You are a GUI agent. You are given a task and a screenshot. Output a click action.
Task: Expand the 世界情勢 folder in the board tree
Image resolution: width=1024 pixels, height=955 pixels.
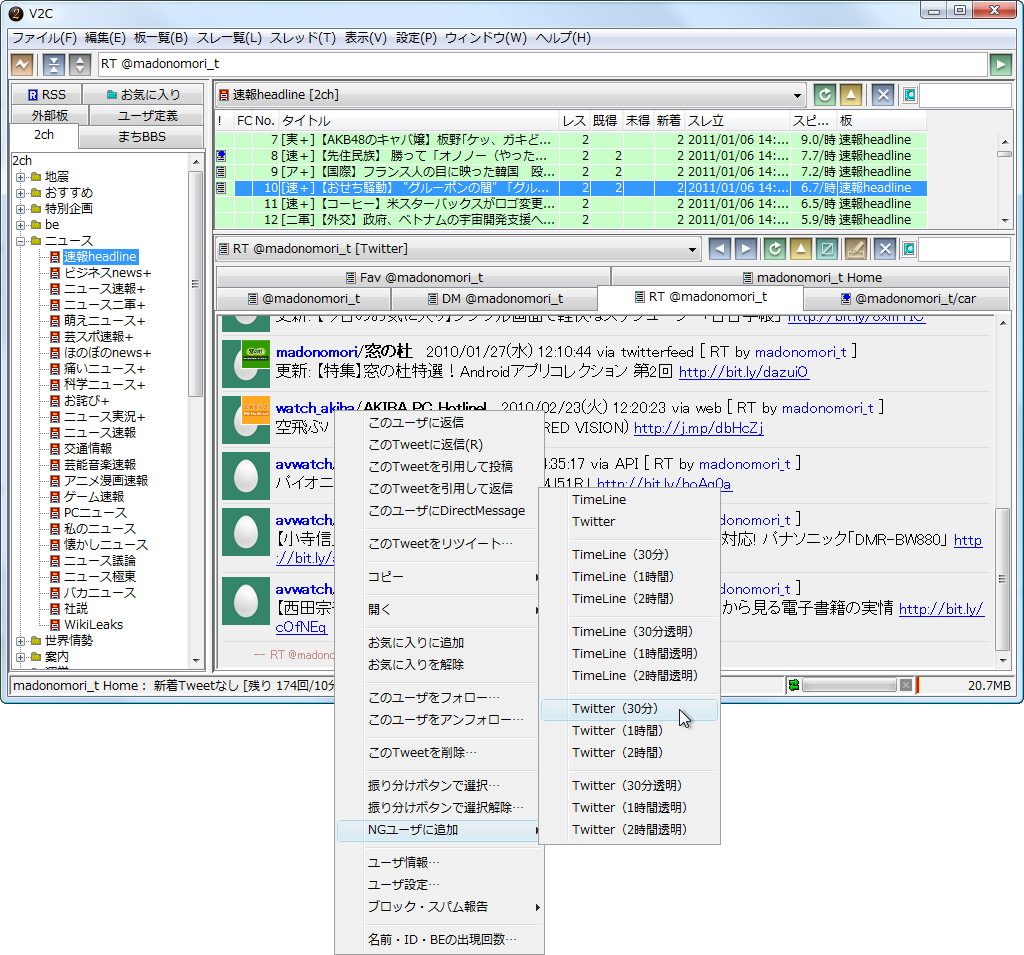pos(20,641)
